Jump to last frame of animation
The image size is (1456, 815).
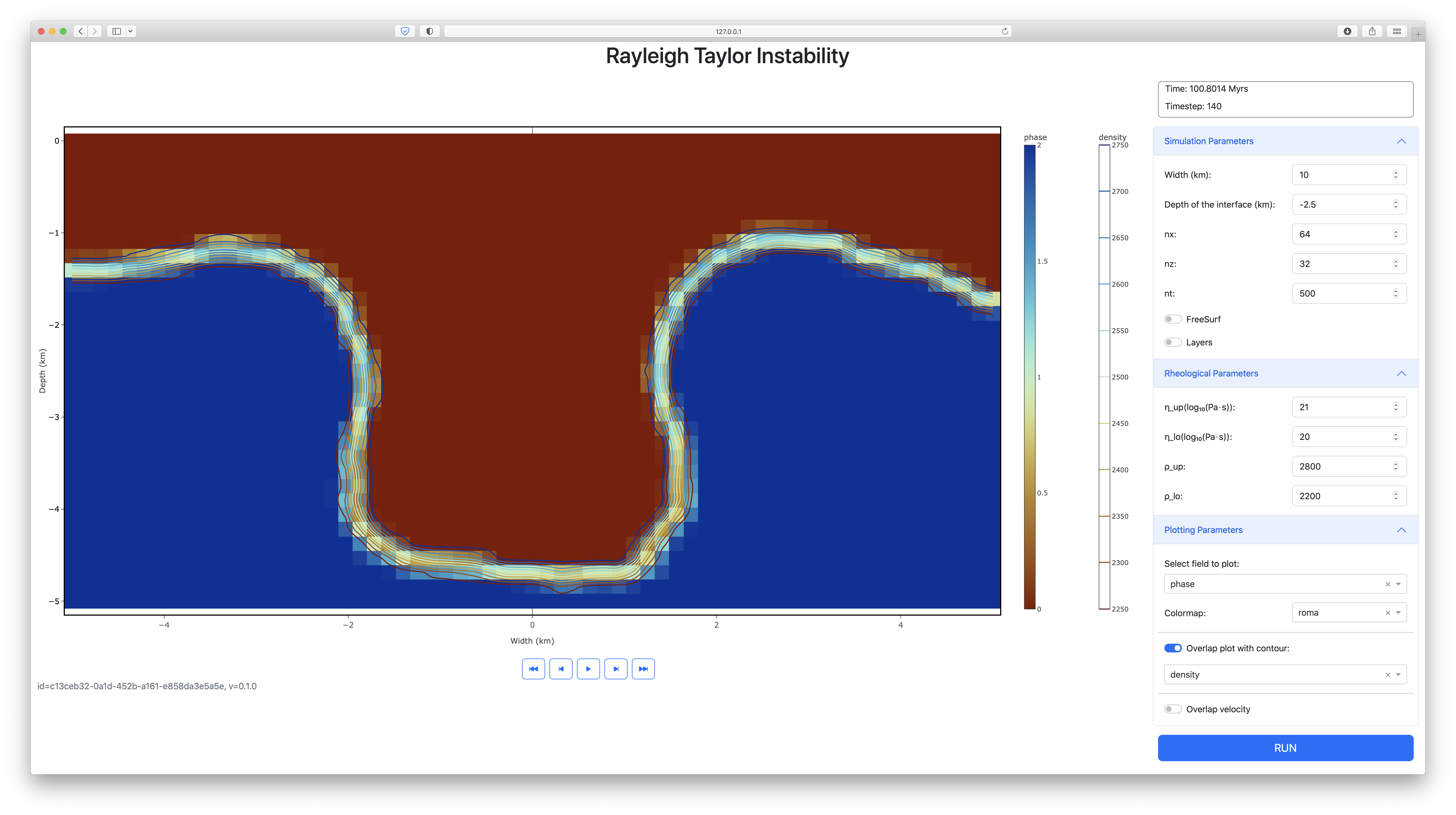tap(643, 669)
